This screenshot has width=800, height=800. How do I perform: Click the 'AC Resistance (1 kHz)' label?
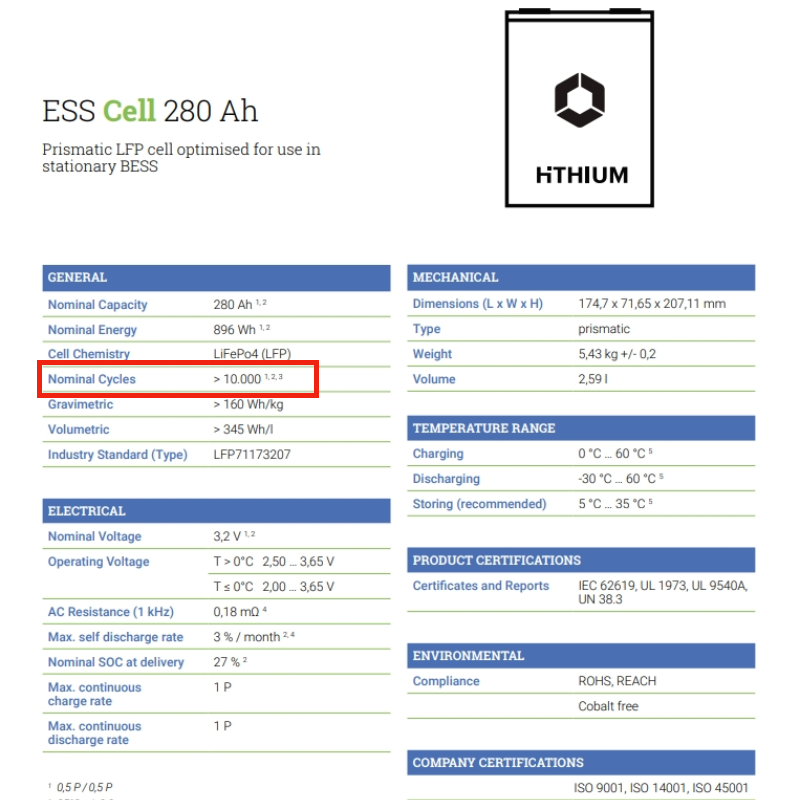click(x=111, y=612)
